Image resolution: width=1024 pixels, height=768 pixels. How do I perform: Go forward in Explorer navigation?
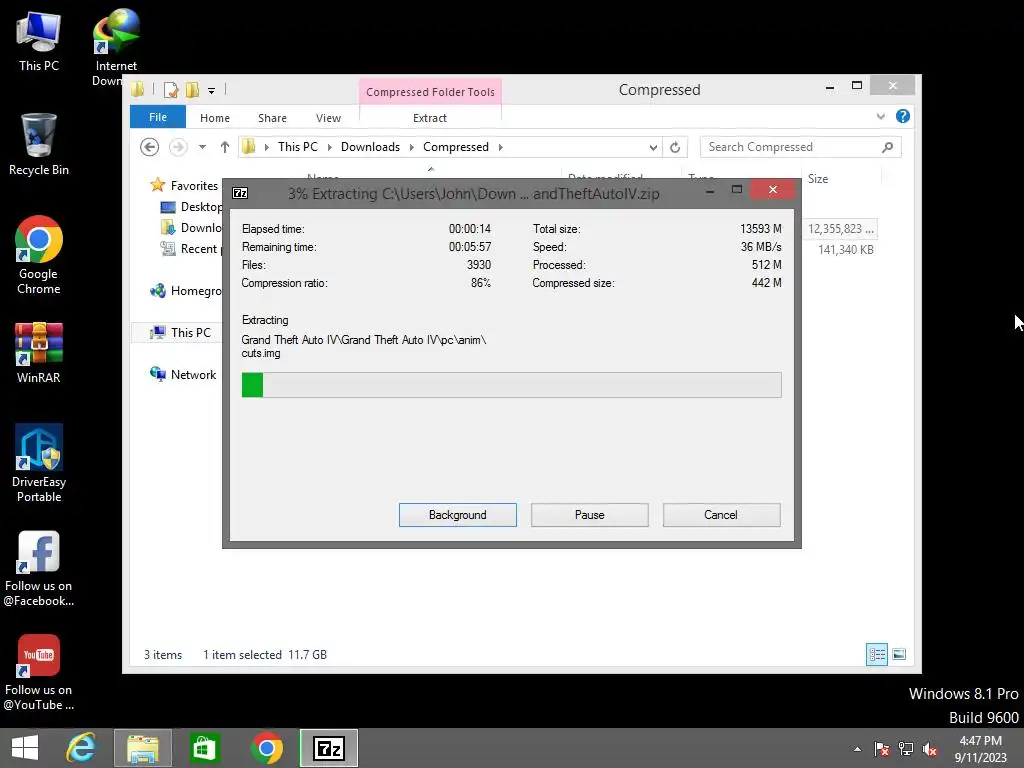click(x=178, y=147)
